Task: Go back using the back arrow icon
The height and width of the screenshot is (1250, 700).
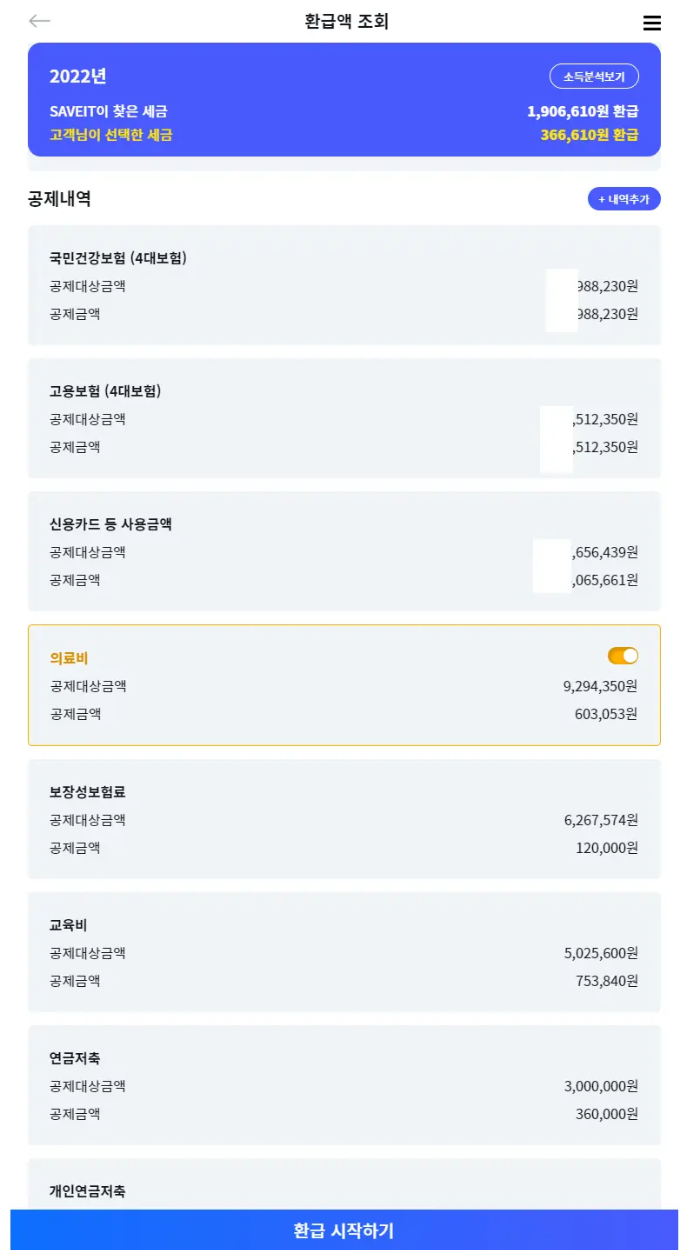Action: tap(39, 20)
